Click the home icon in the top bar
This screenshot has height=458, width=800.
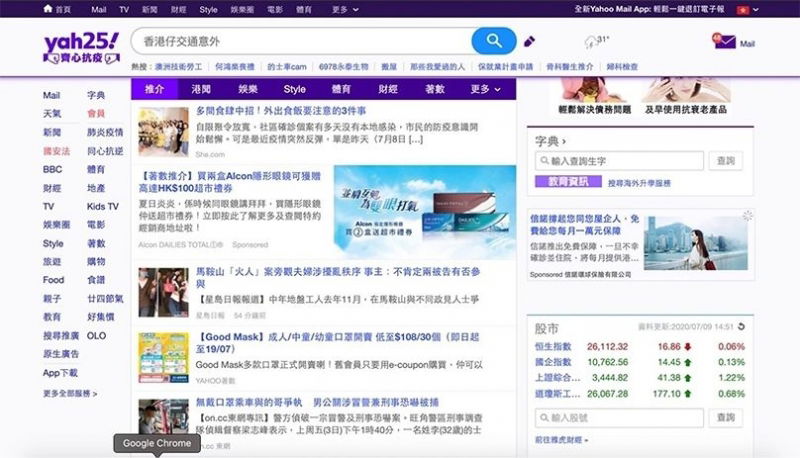click(x=48, y=9)
